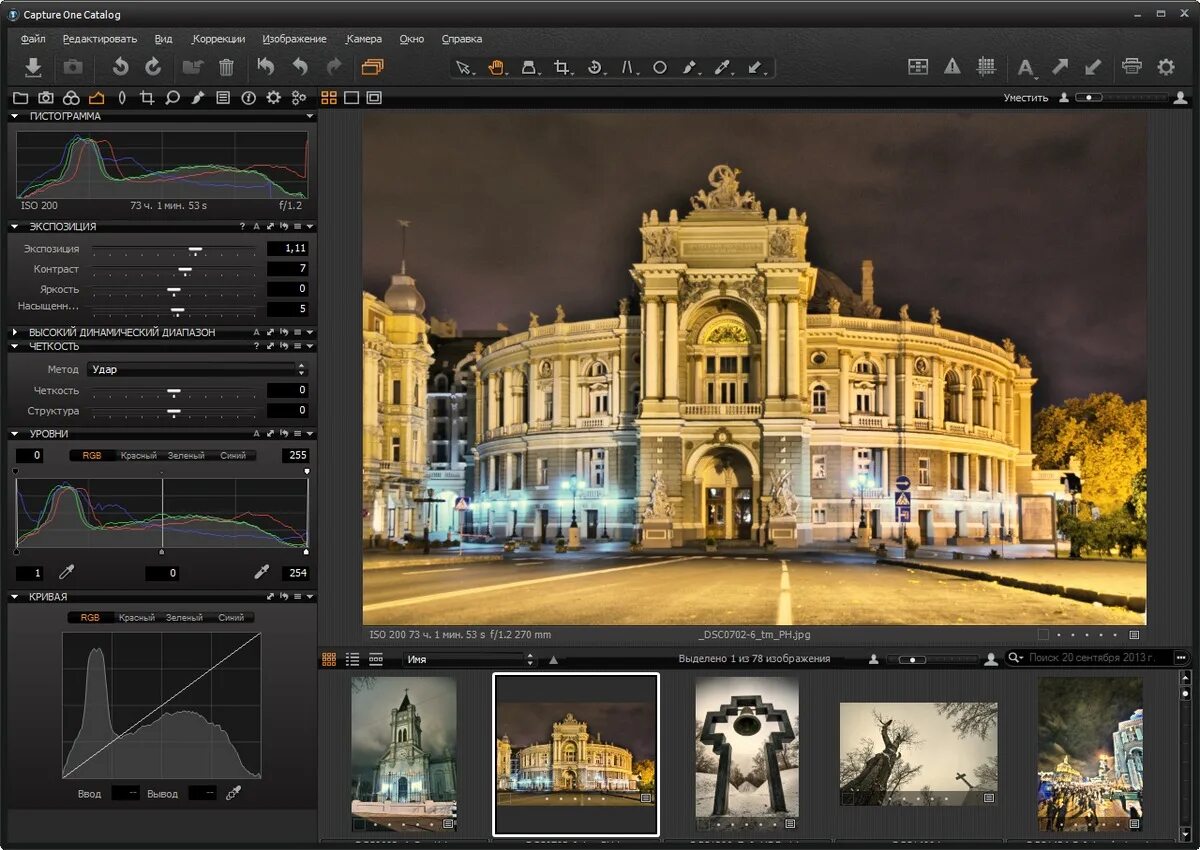Image resolution: width=1200 pixels, height=850 pixels.
Task: Click the Синий channel button in the Кривая panel
Action: tap(231, 617)
